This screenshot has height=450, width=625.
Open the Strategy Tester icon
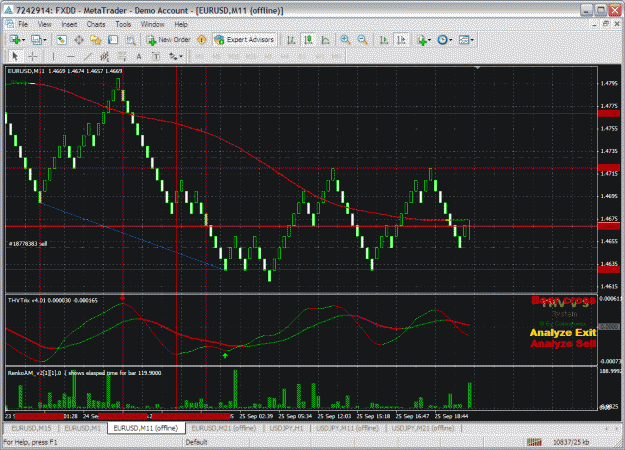[x=130, y=40]
